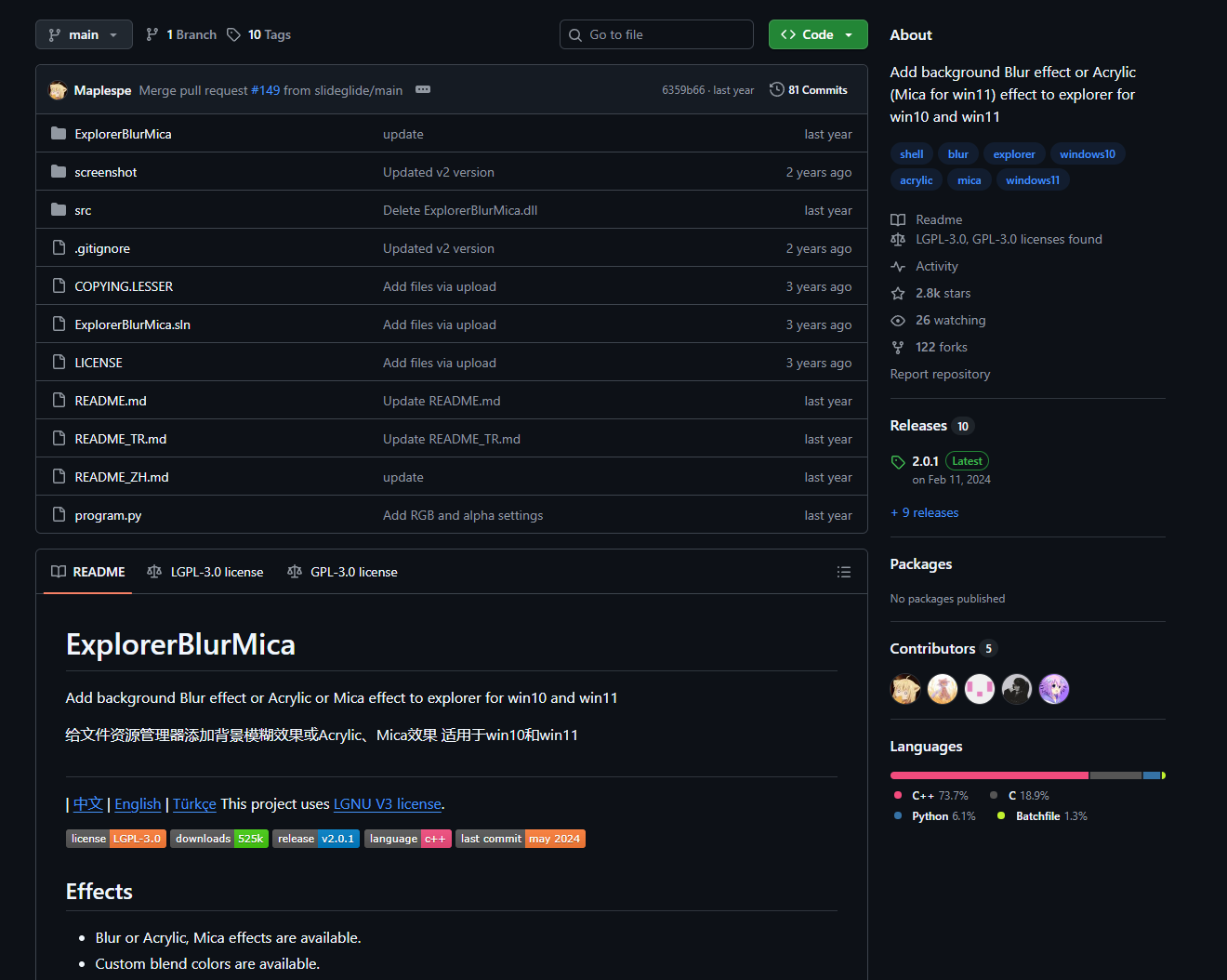Open the 中文 README link

click(88, 803)
